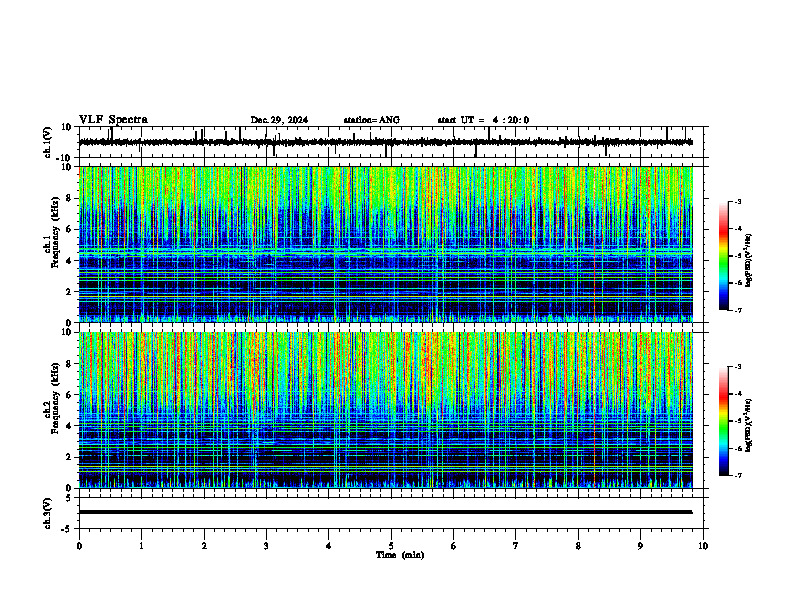Click the "8" kHz tick of ch.1 spectrogram
This screenshot has height=612, width=792.
click(70, 198)
